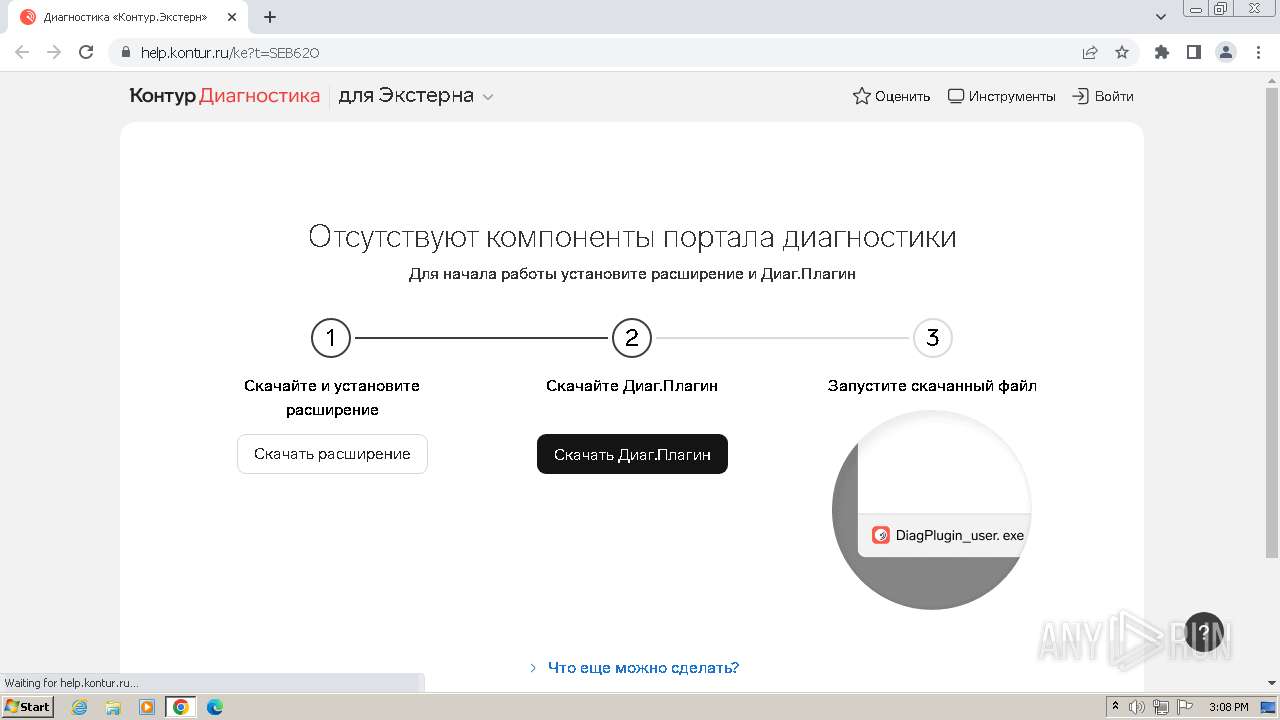Show hidden system tray icons

click(x=1116, y=707)
